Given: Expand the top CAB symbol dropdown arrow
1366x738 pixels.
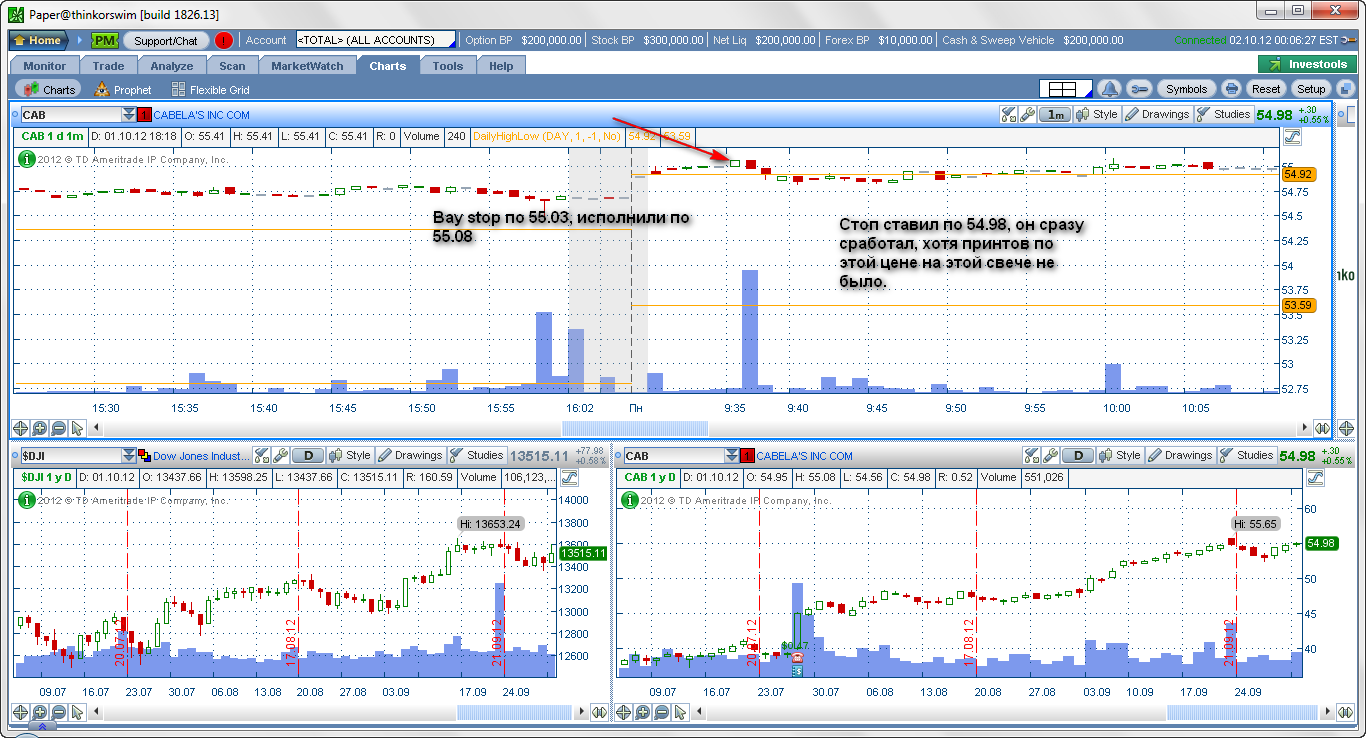Looking at the screenshot, I should (127, 115).
